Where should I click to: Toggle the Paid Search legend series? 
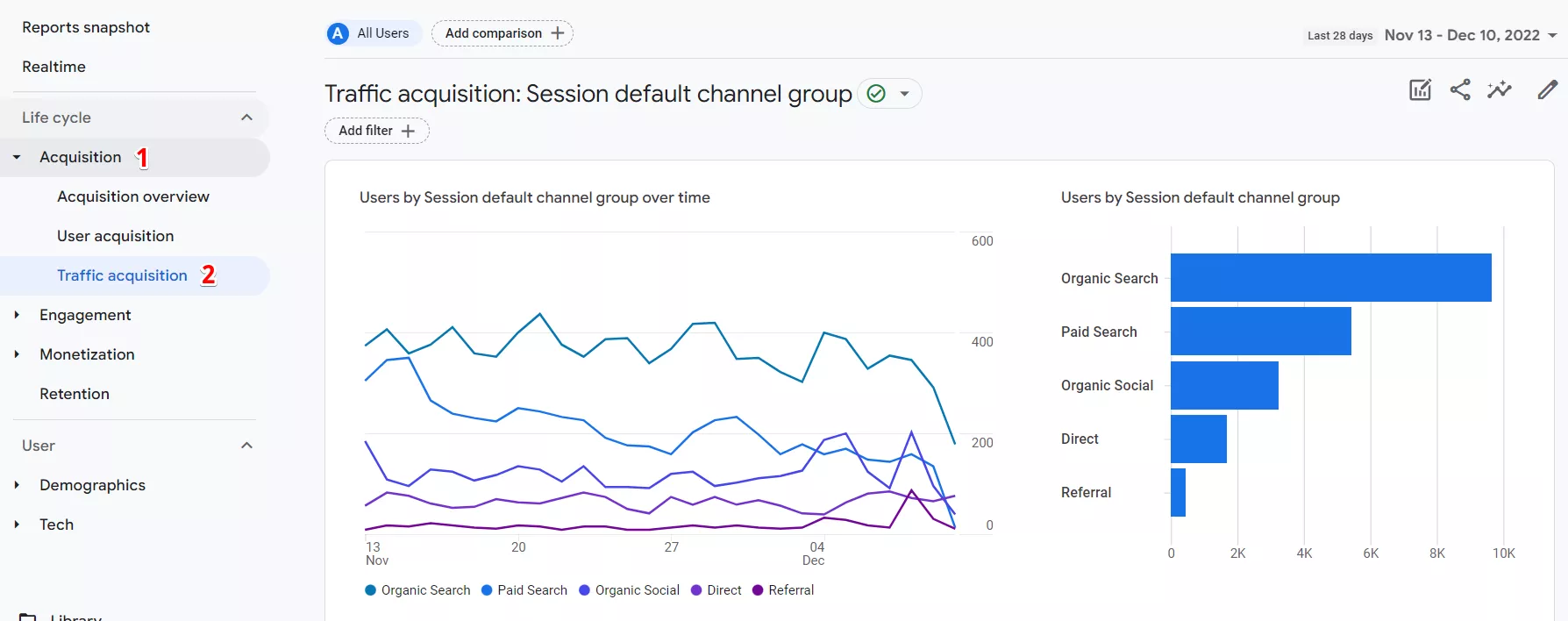[x=524, y=590]
